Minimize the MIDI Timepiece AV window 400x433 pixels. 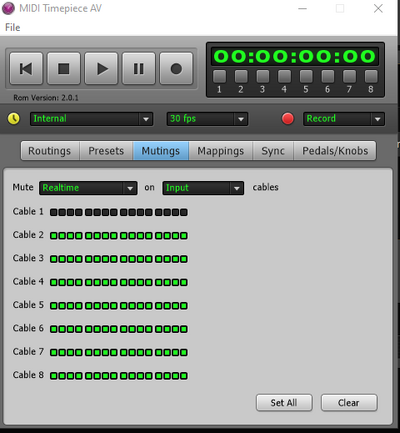pos(302,8)
